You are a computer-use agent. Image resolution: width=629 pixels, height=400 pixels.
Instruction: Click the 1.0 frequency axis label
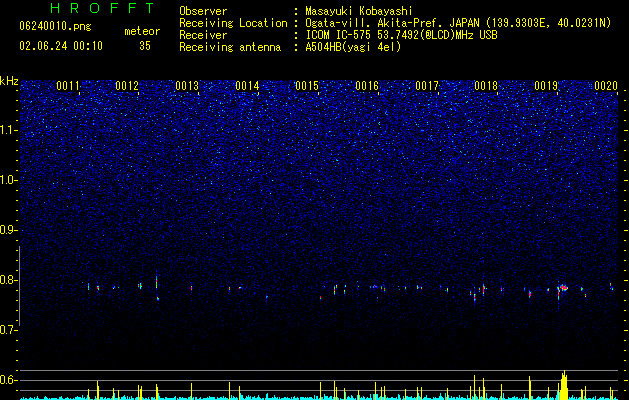tap(9, 180)
